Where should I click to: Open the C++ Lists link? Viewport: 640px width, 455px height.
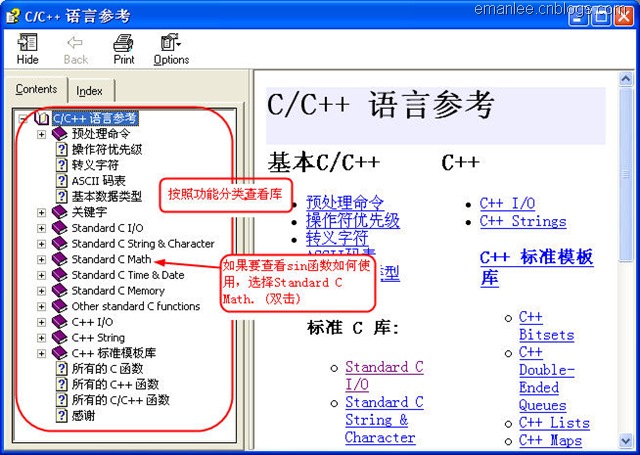[554, 423]
